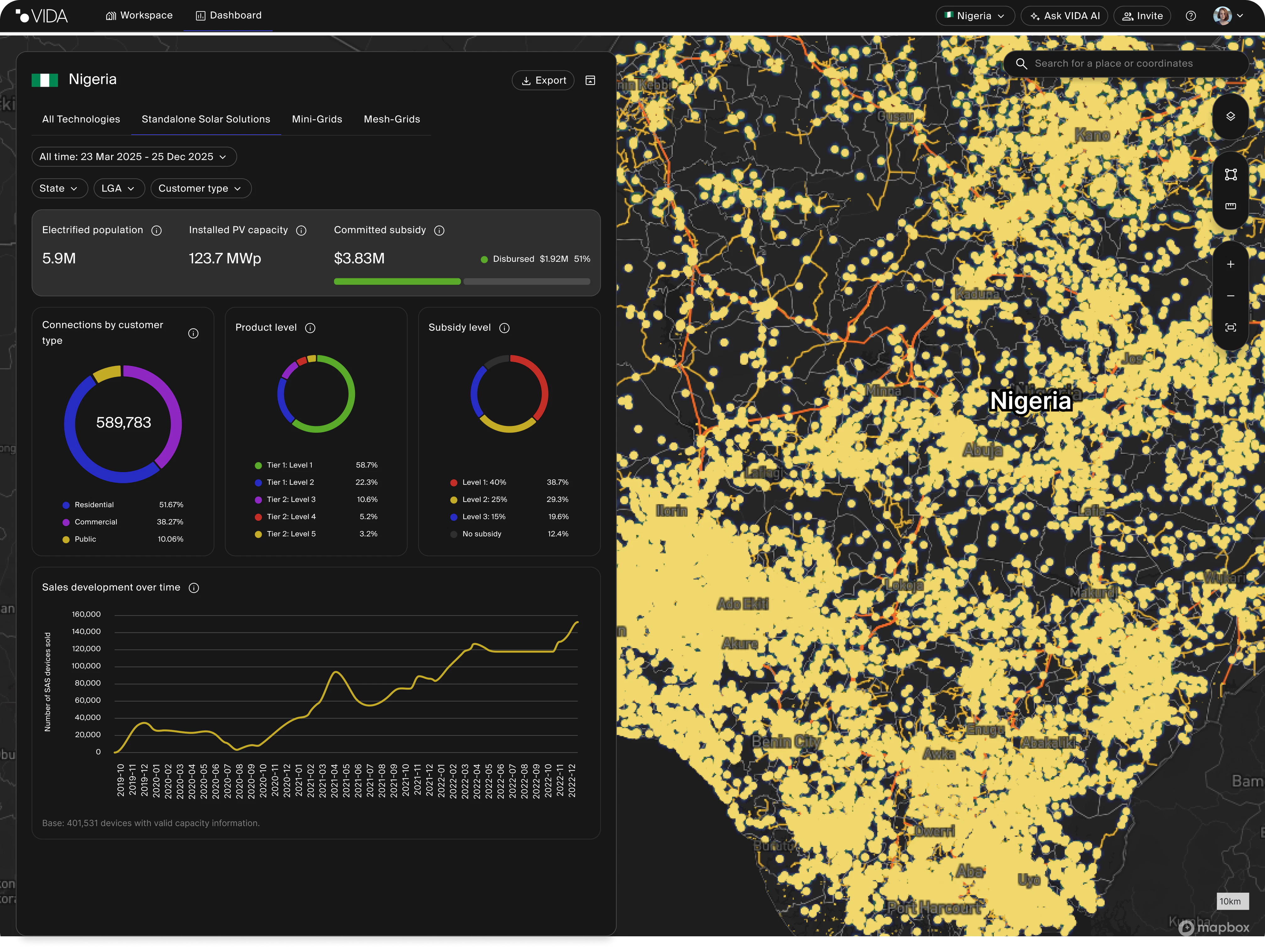Viewport: 1265px width, 952px height.
Task: Activate the map ruler measure tool
Action: pyautogui.click(x=1230, y=207)
